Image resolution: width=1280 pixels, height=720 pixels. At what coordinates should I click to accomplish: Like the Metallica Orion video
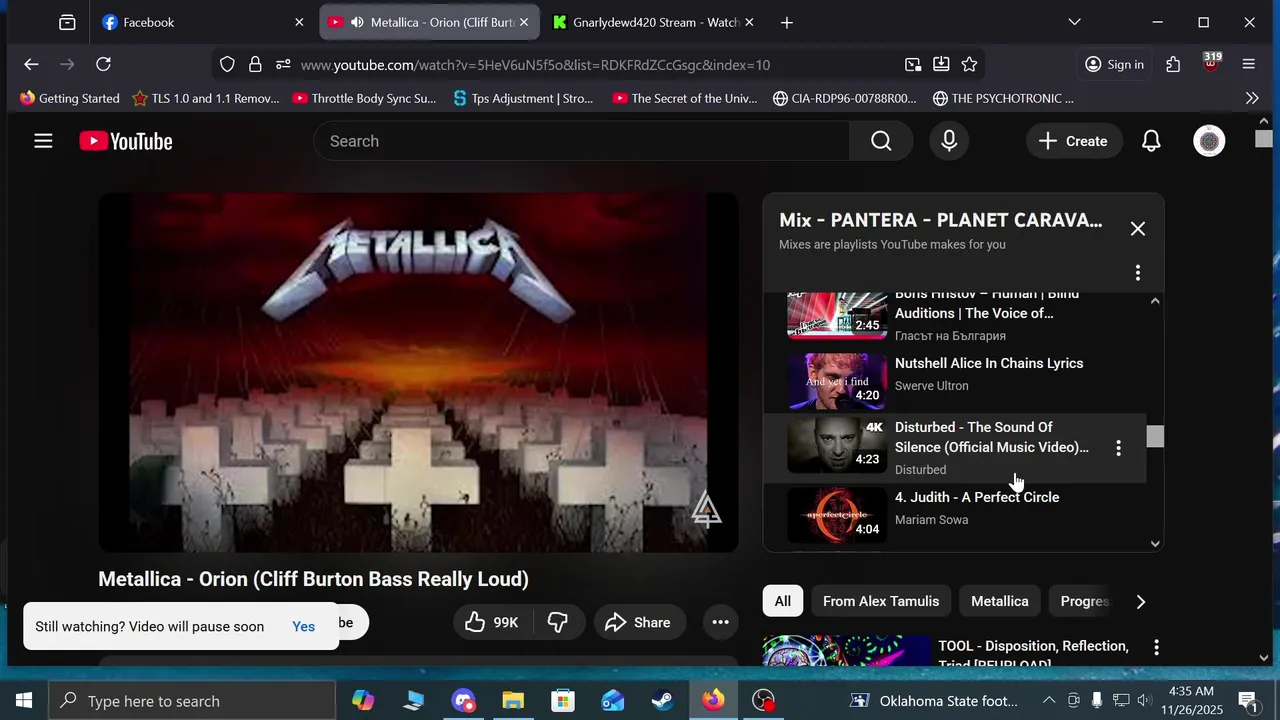[493, 622]
